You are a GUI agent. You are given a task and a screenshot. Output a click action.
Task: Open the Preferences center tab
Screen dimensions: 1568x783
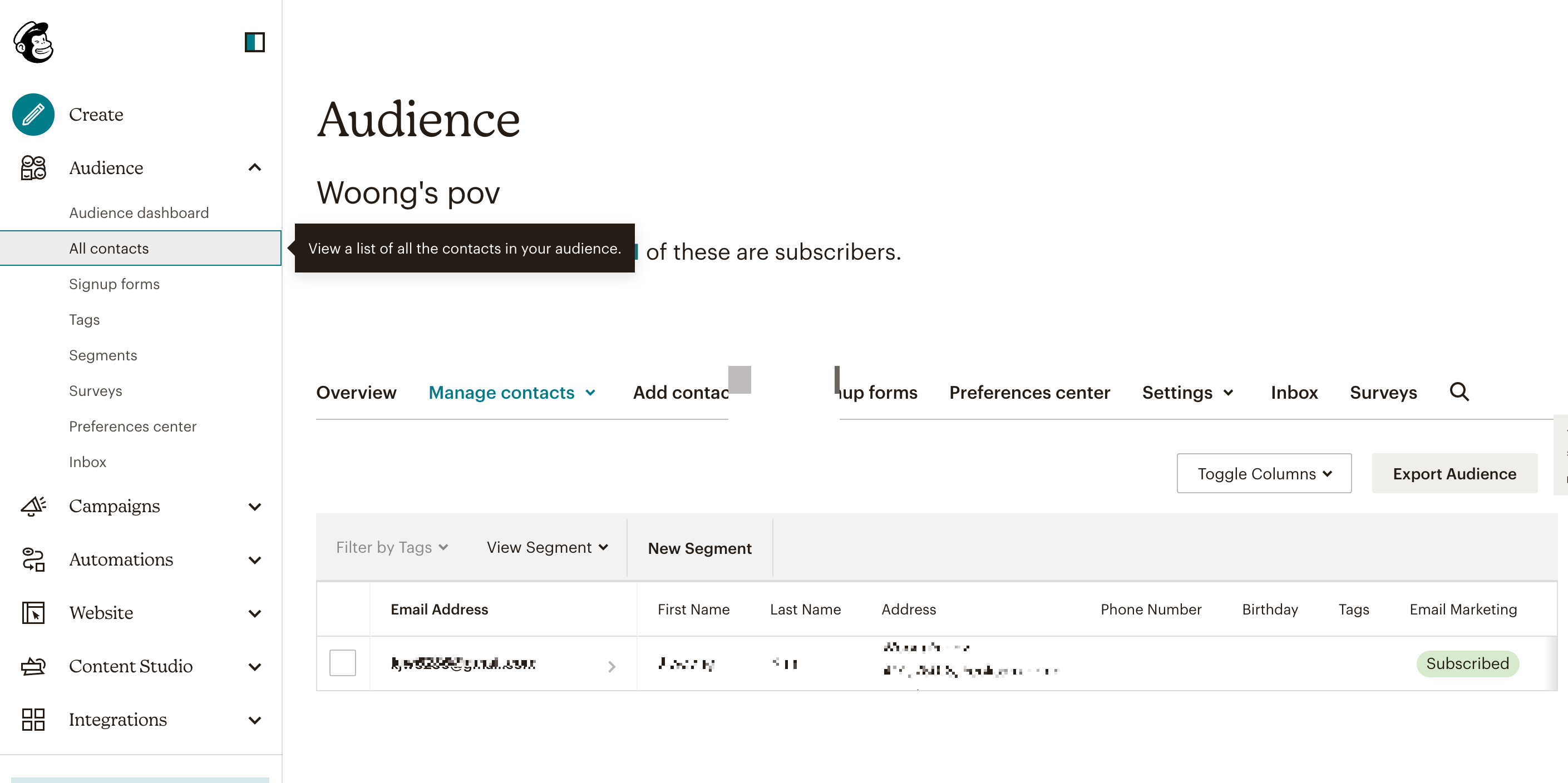click(x=1029, y=393)
